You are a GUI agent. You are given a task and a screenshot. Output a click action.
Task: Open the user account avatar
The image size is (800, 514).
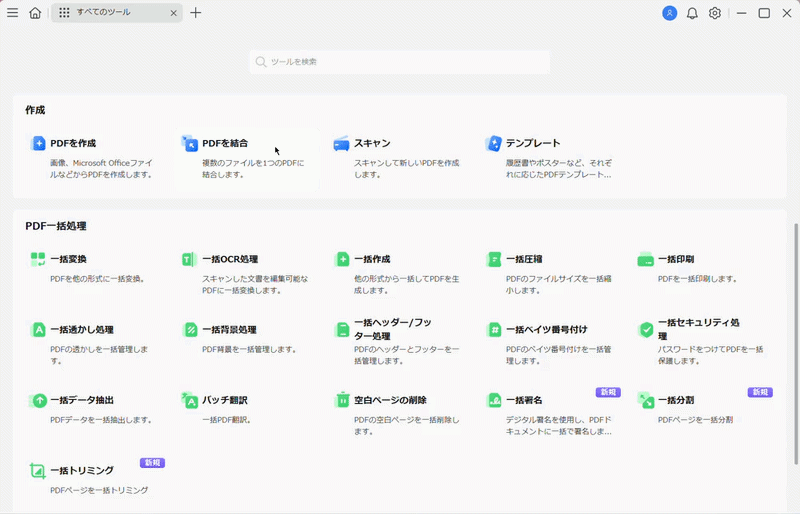669,13
